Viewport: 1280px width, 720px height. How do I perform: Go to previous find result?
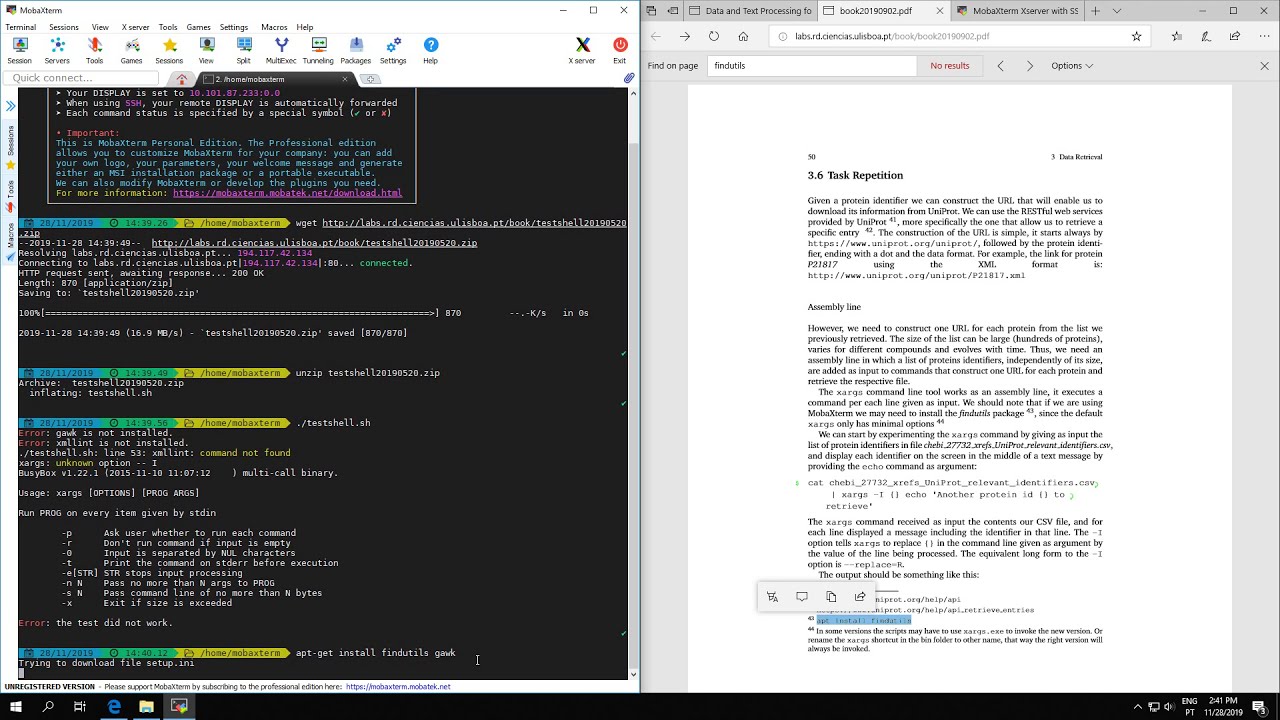(1000, 66)
